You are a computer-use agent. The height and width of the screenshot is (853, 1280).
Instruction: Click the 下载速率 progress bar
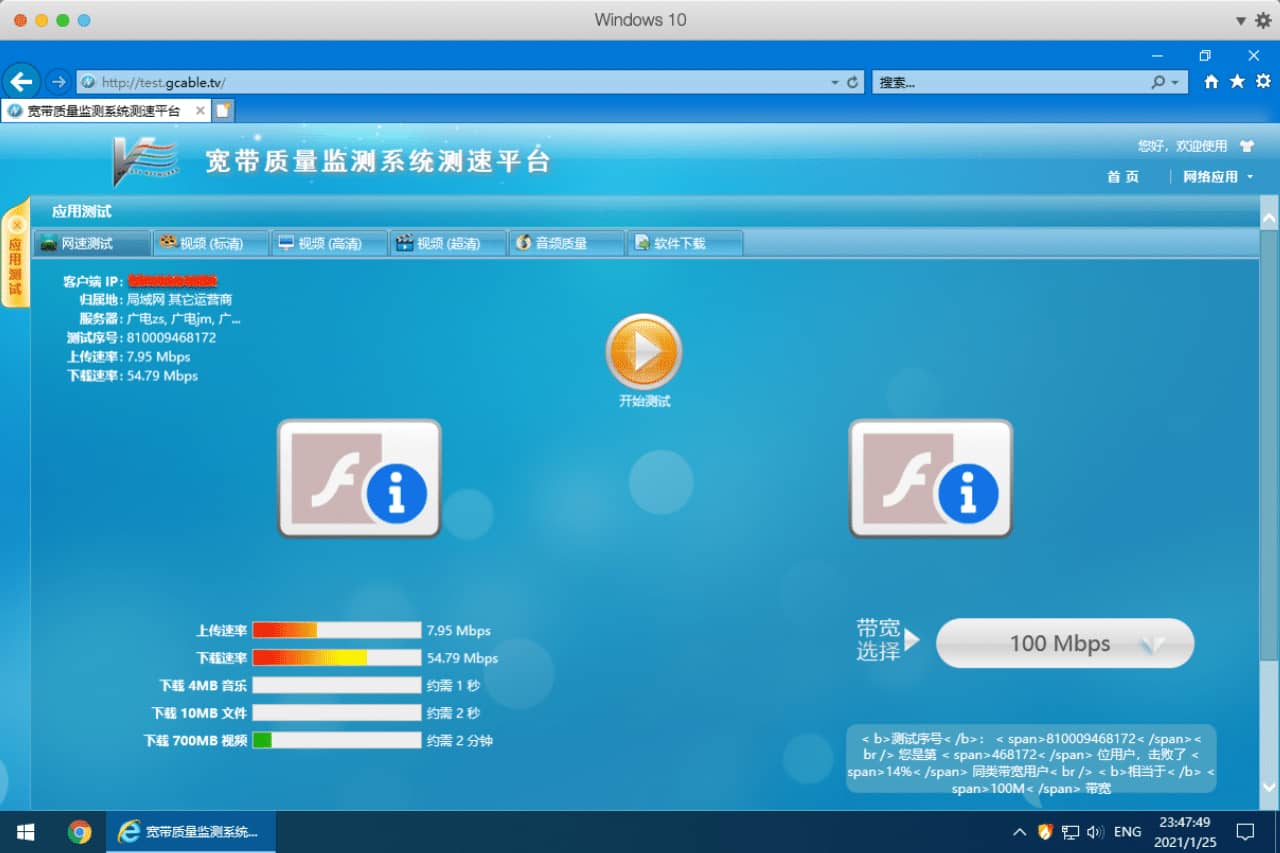coord(336,658)
